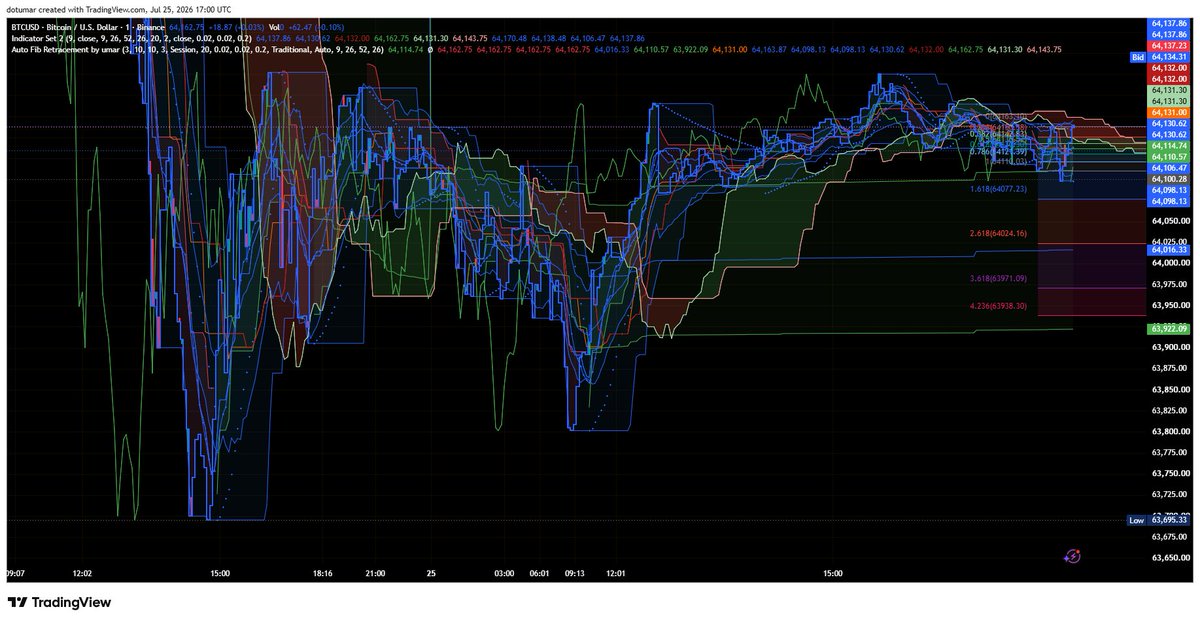Click the 2.618(64024.16) Fibonacci level label
The height and width of the screenshot is (622, 1200).
click(1000, 233)
